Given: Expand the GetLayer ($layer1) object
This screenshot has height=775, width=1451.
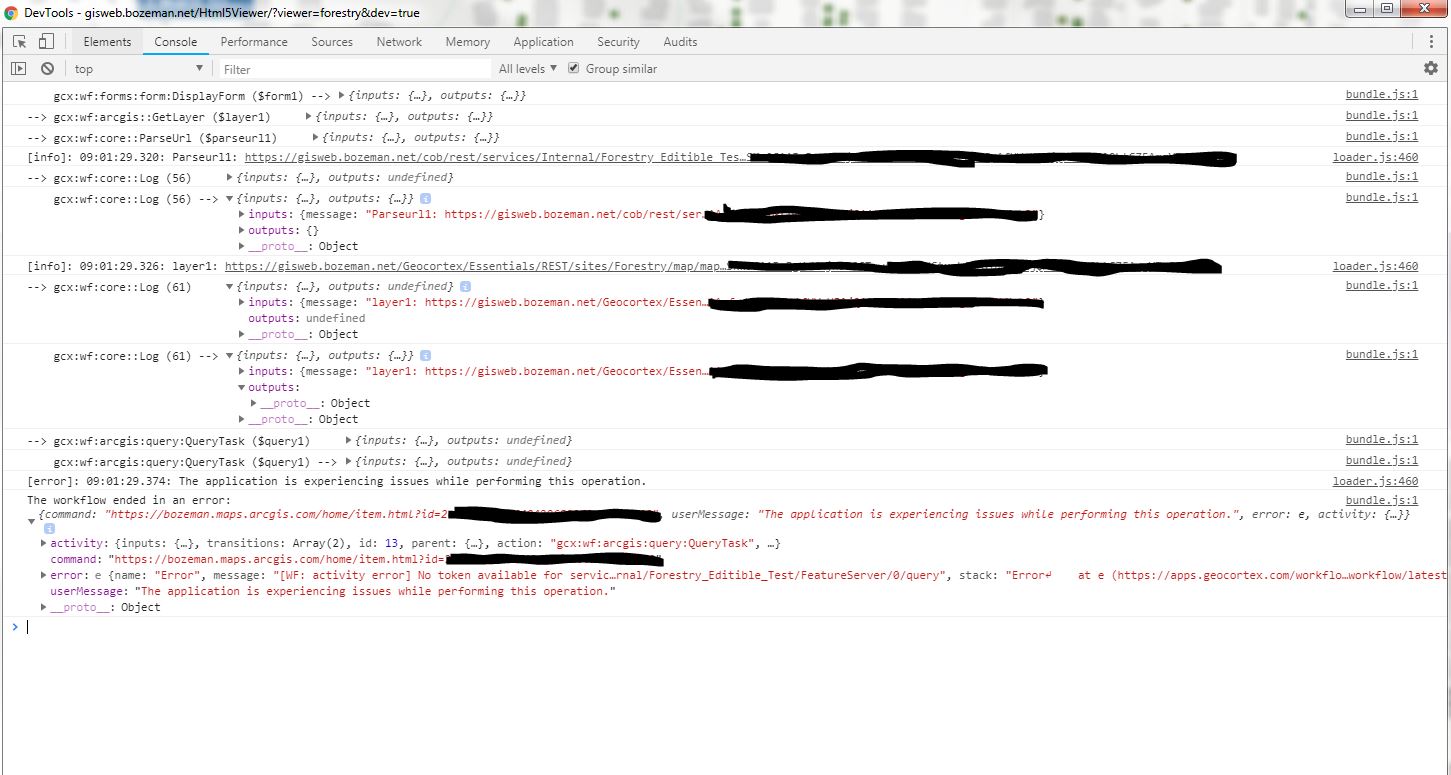Looking at the screenshot, I should point(309,117).
